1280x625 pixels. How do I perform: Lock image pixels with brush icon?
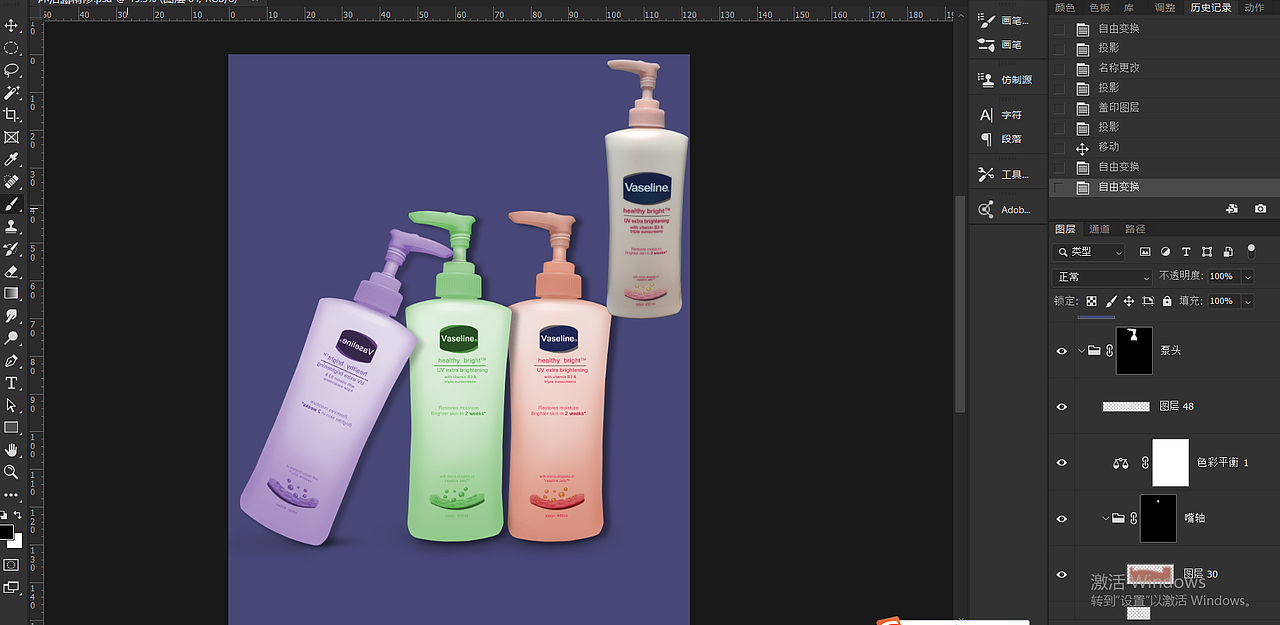click(x=1111, y=301)
